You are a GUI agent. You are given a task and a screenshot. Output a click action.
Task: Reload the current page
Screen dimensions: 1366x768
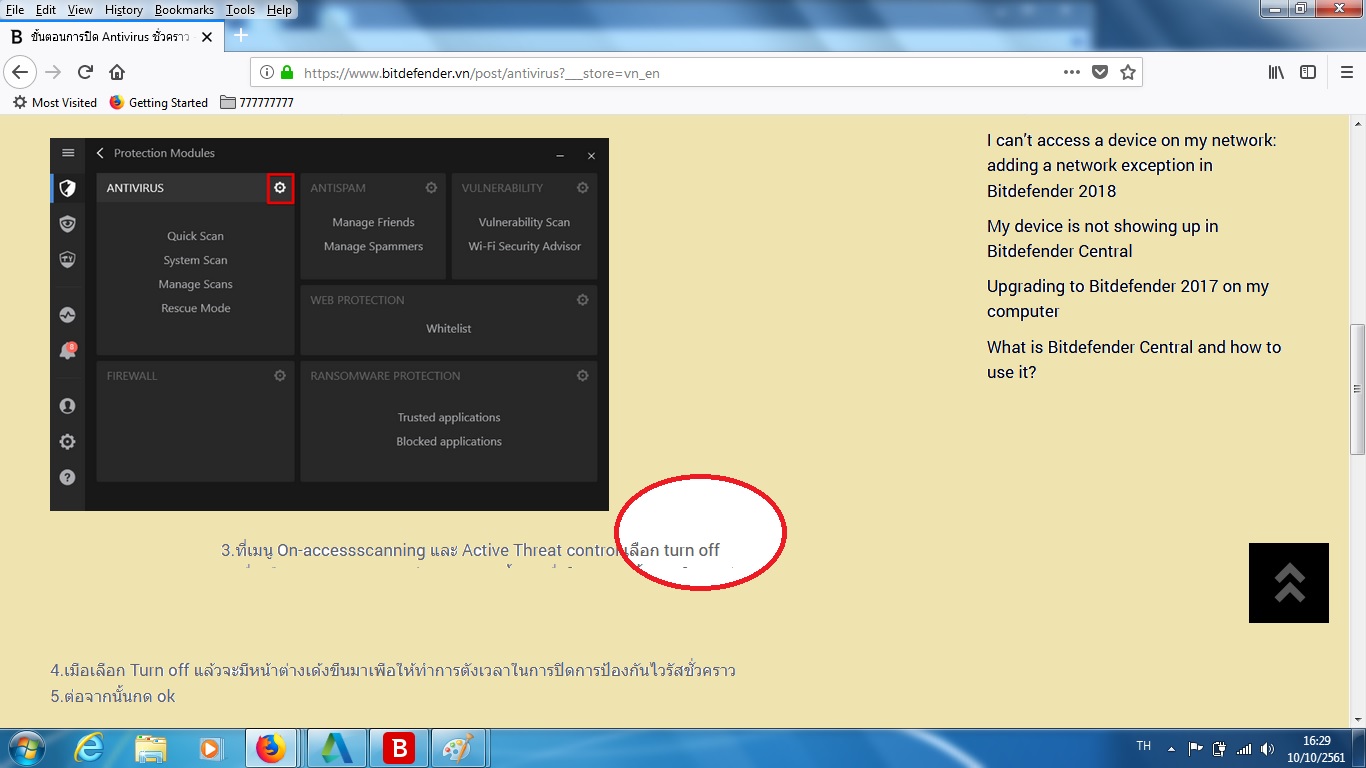coord(86,72)
